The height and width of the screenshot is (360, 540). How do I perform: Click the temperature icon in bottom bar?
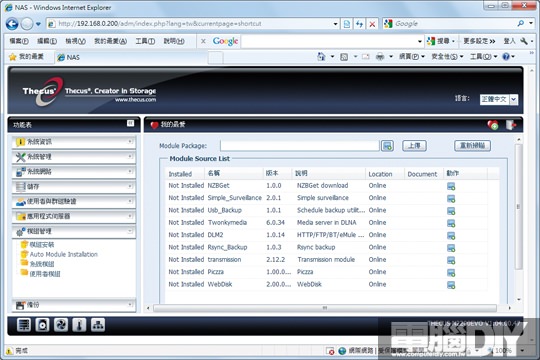[x=79, y=325]
